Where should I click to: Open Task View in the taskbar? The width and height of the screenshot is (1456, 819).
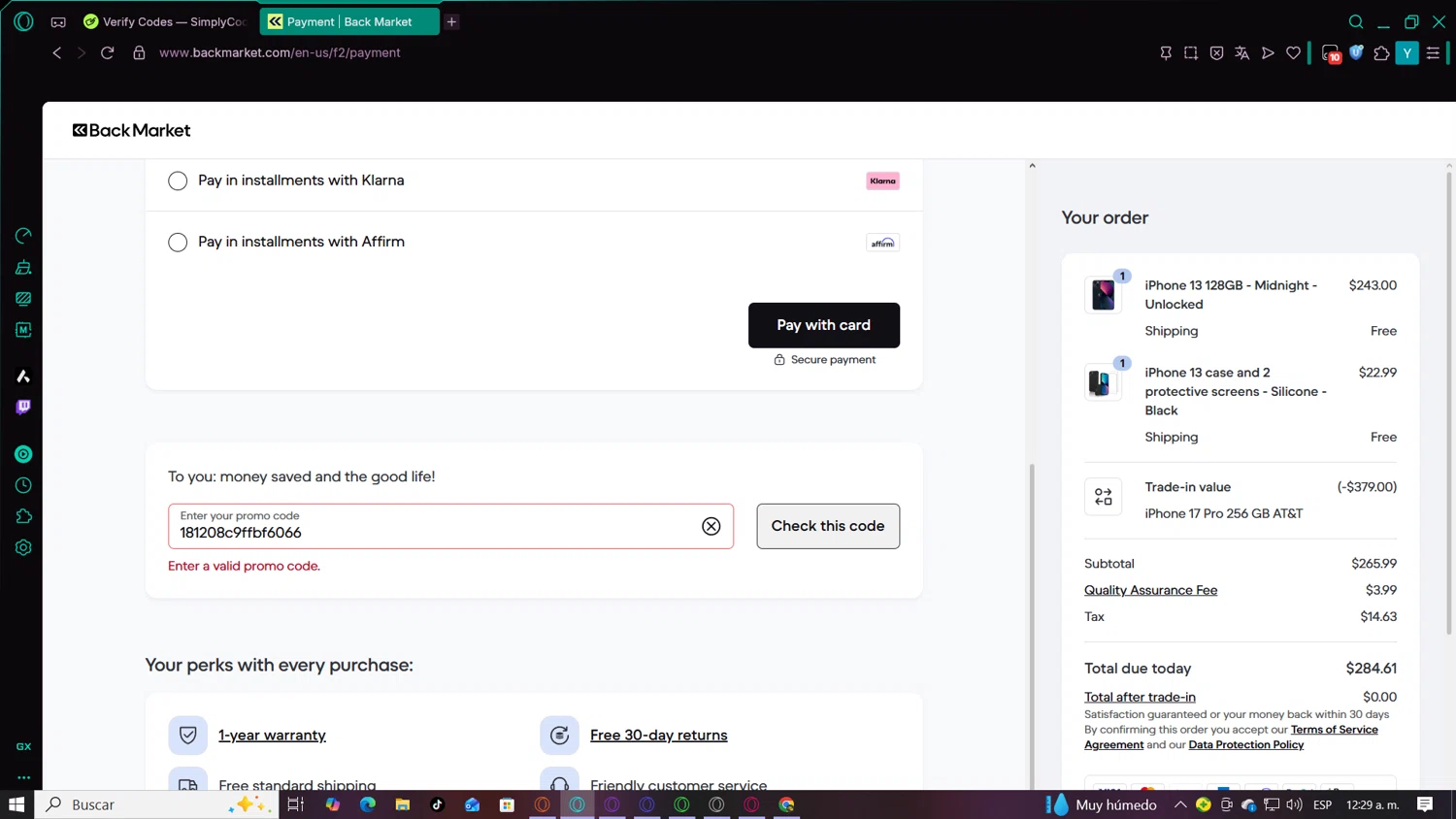[x=296, y=804]
